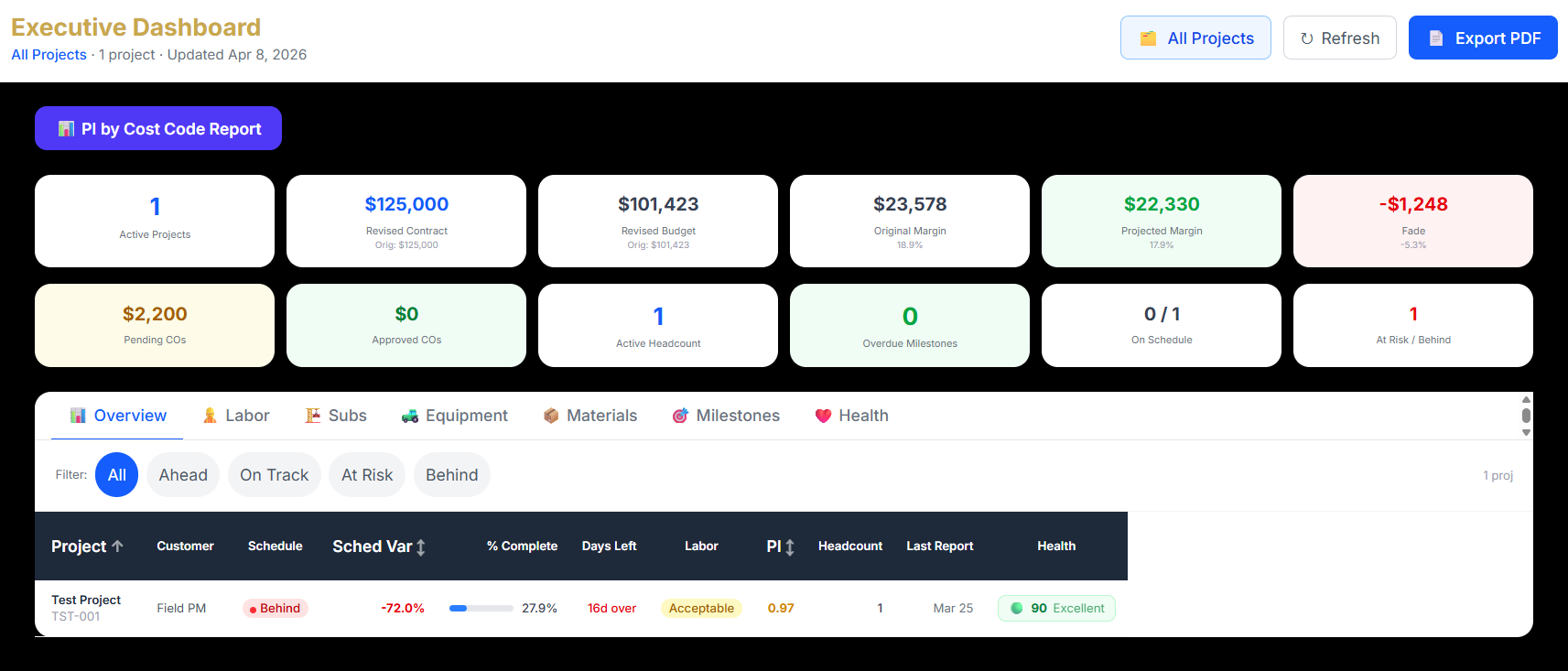The image size is (1568, 671).
Task: Click the Approved COs card
Action: [x=406, y=325]
